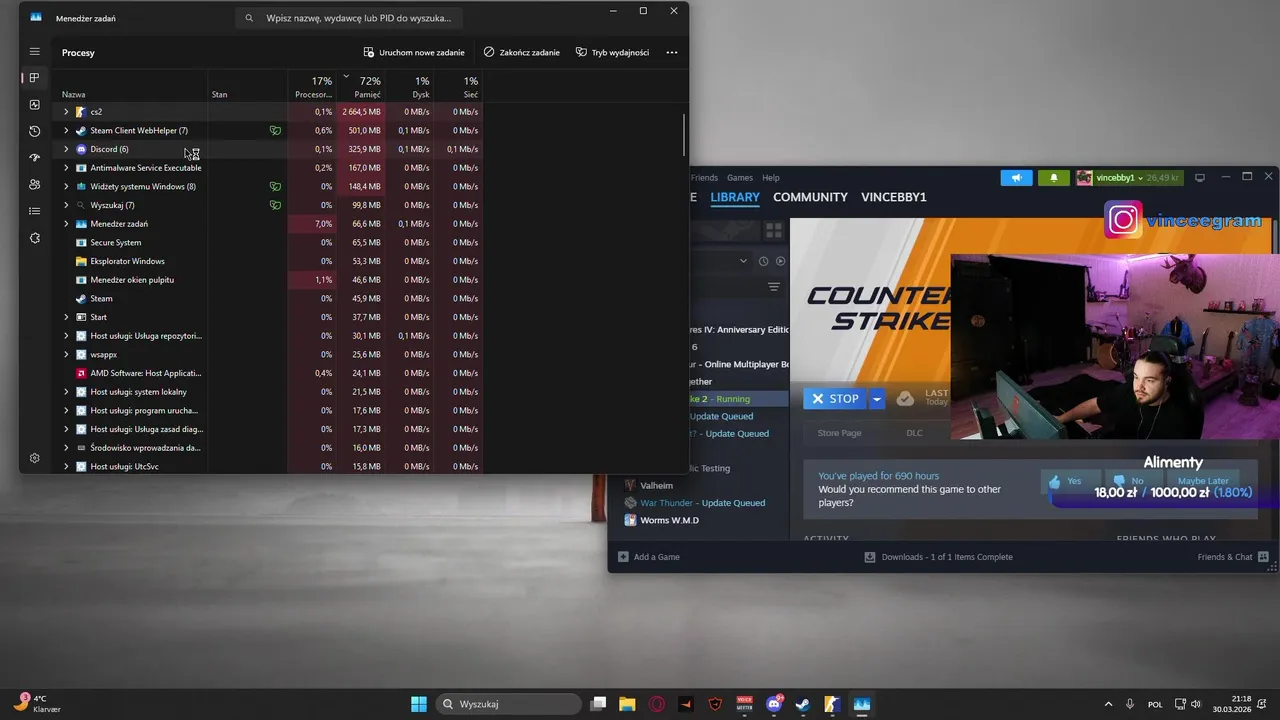The width and height of the screenshot is (1280, 720).
Task: Open the Help menu in Steam
Action: coord(771,178)
